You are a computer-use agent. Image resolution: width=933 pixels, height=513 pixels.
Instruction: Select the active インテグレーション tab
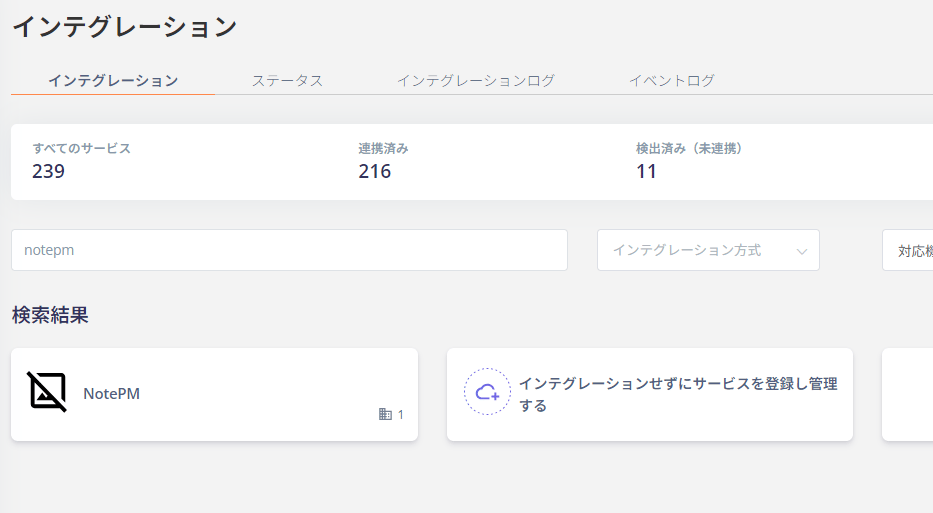[x=113, y=80]
